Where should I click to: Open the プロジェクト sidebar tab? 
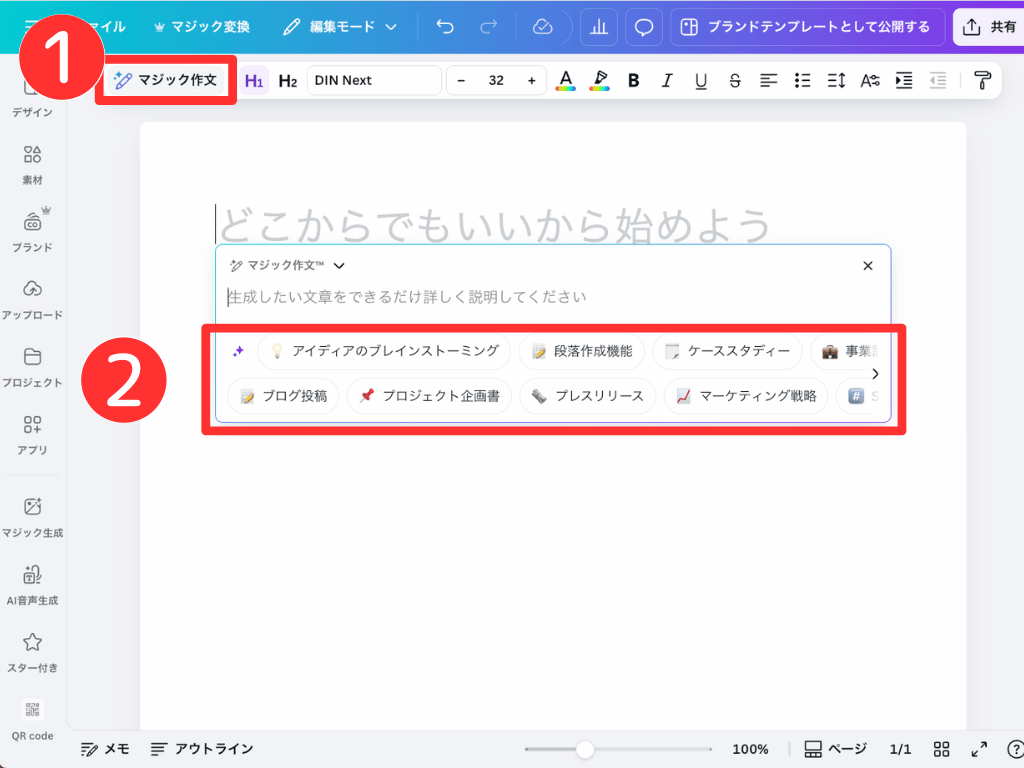[32, 368]
